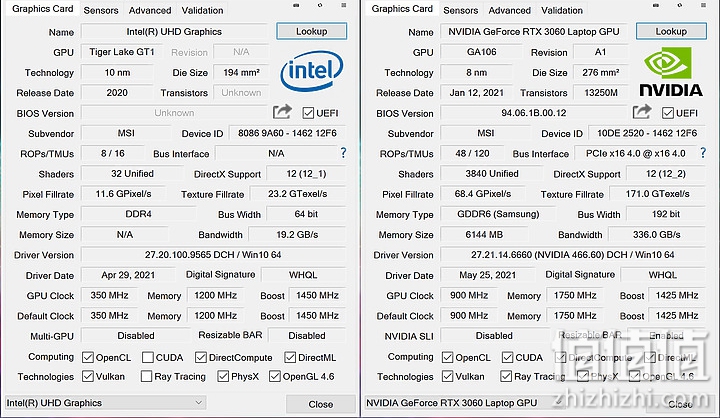Open the hamburger menu icon in NVIDIA window
Image resolution: width=720 pixels, height=418 pixels.
[703, 6]
